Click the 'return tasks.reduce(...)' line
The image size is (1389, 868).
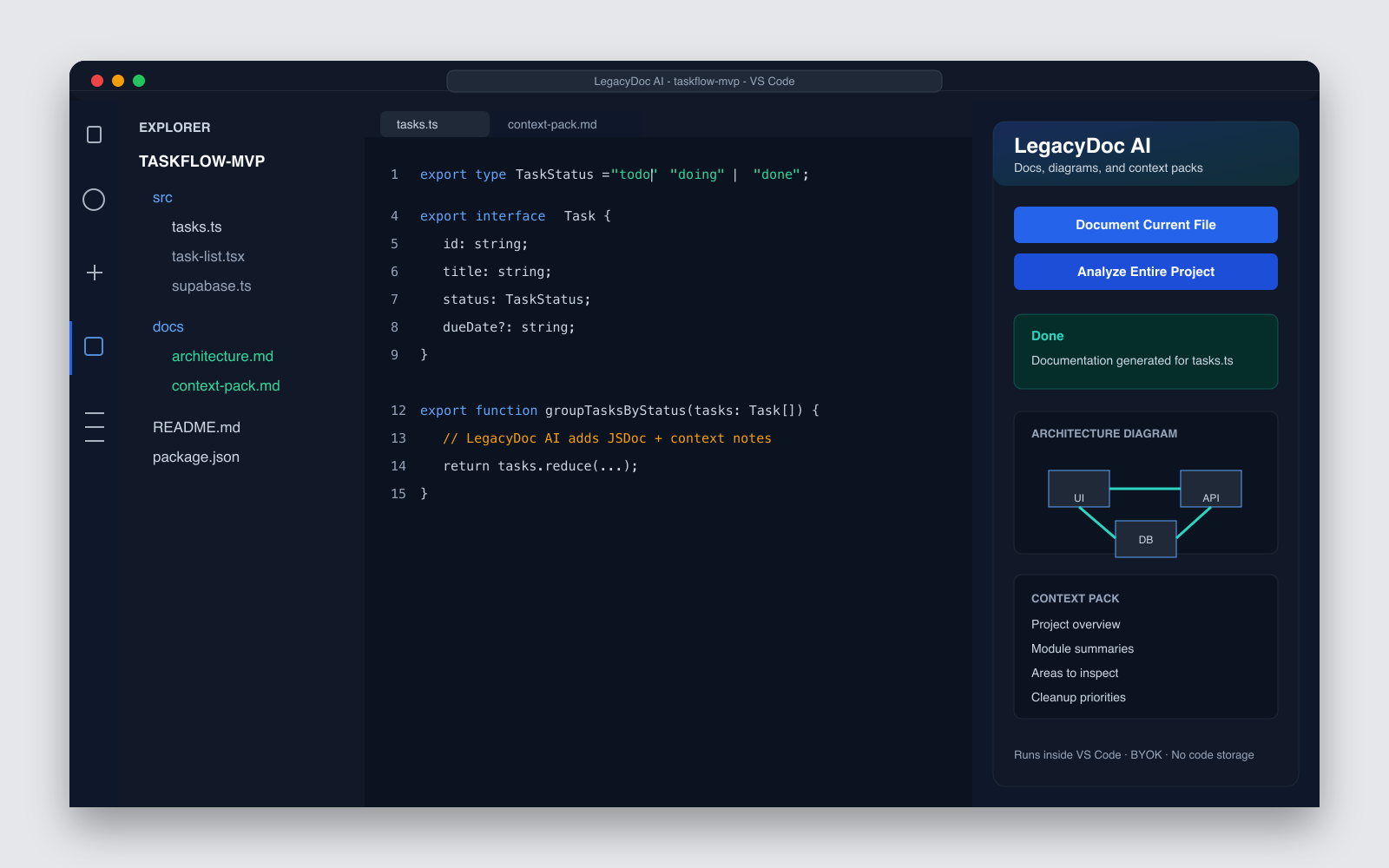(540, 466)
